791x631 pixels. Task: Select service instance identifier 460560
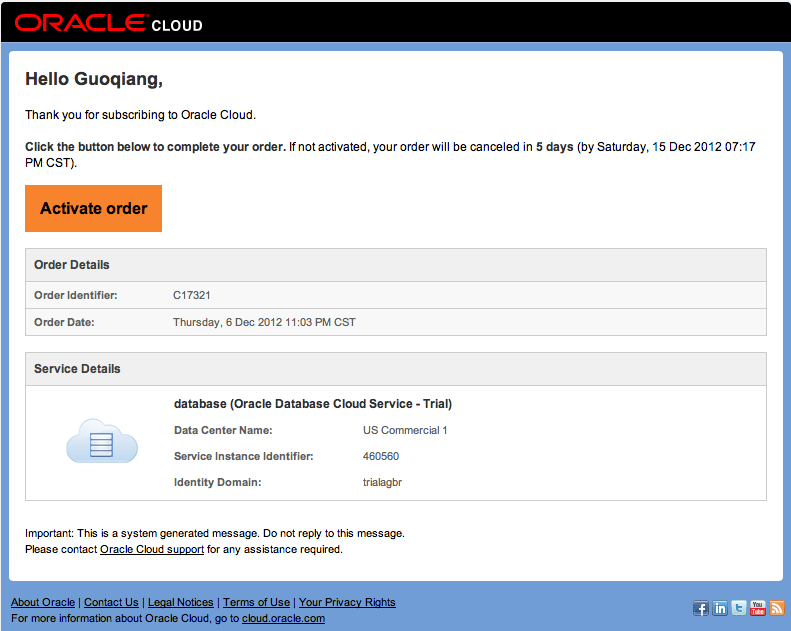tap(381, 456)
